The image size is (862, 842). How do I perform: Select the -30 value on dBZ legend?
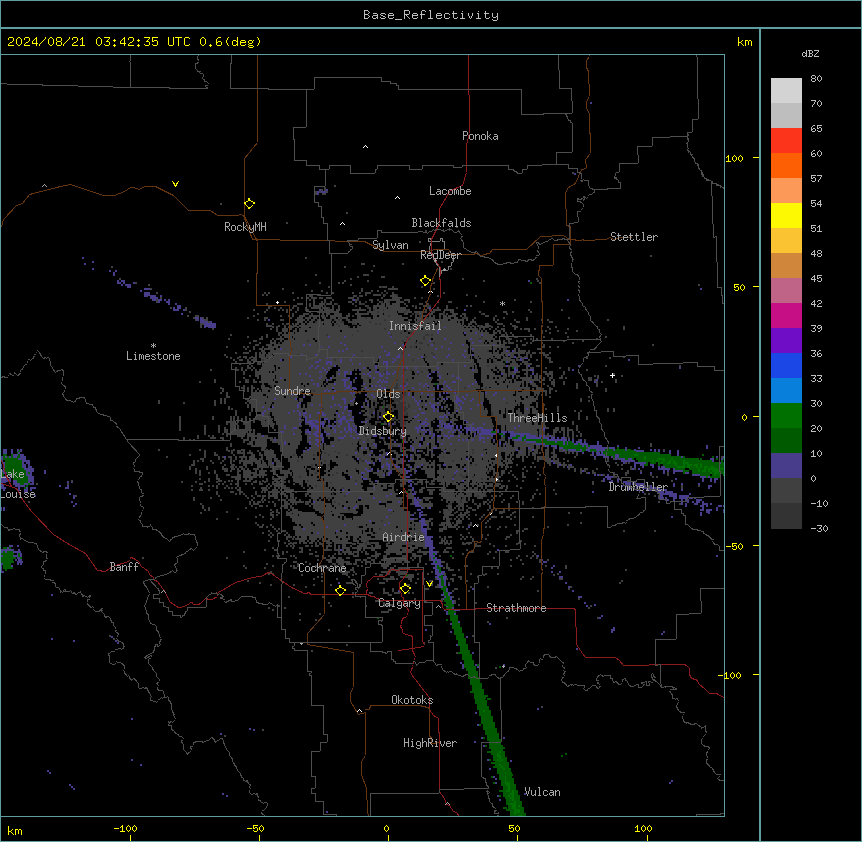tap(819, 529)
